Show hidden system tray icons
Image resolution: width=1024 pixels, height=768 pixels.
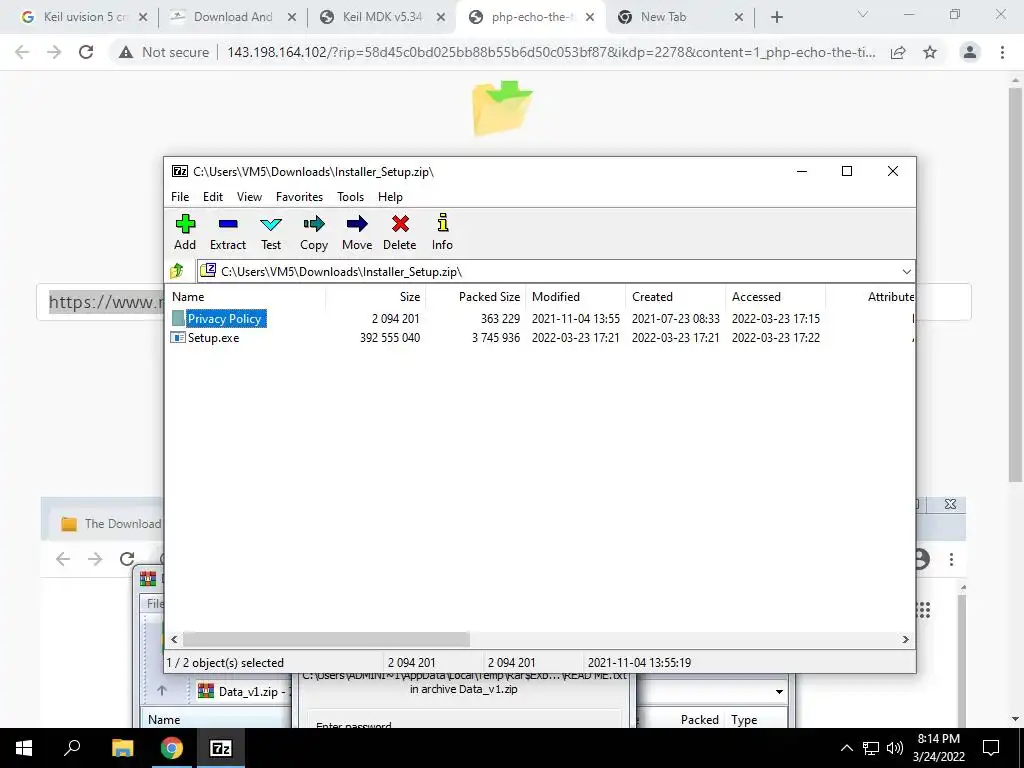pyautogui.click(x=846, y=748)
